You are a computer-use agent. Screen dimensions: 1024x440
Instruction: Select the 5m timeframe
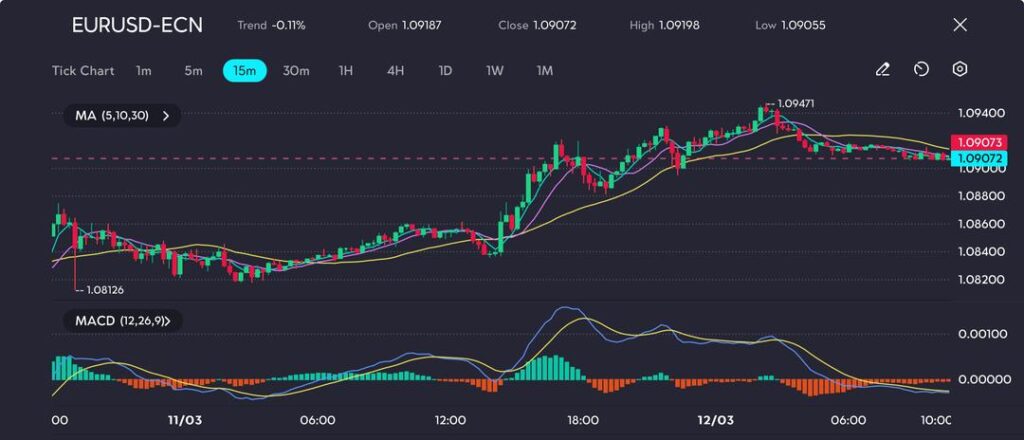[193, 71]
